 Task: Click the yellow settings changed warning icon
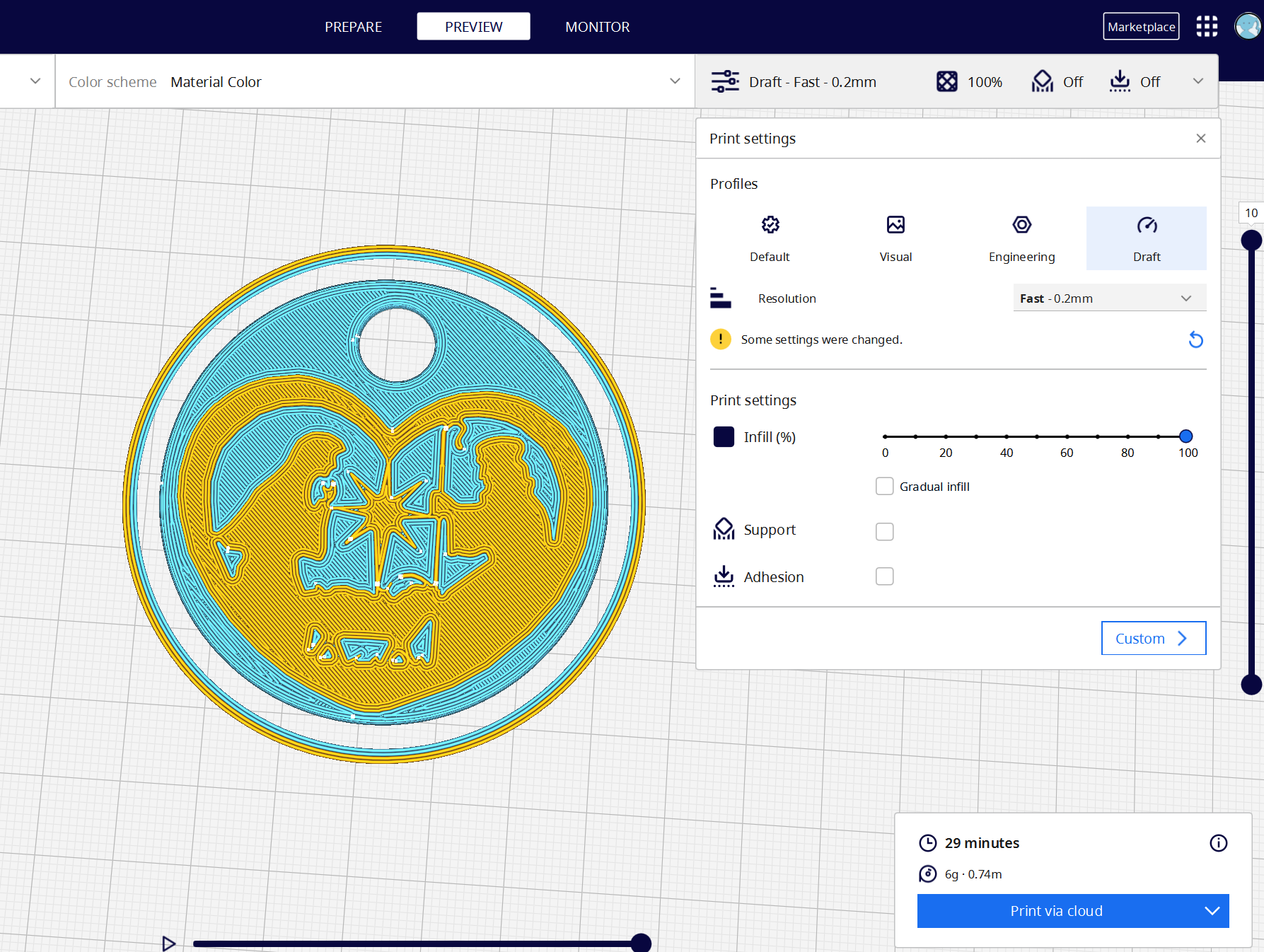(x=720, y=339)
